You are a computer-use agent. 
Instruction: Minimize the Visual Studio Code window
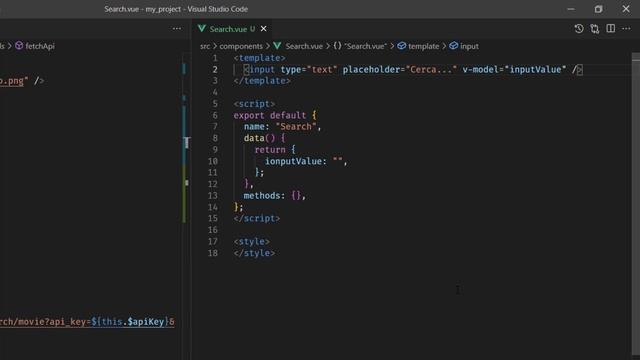click(571, 9)
